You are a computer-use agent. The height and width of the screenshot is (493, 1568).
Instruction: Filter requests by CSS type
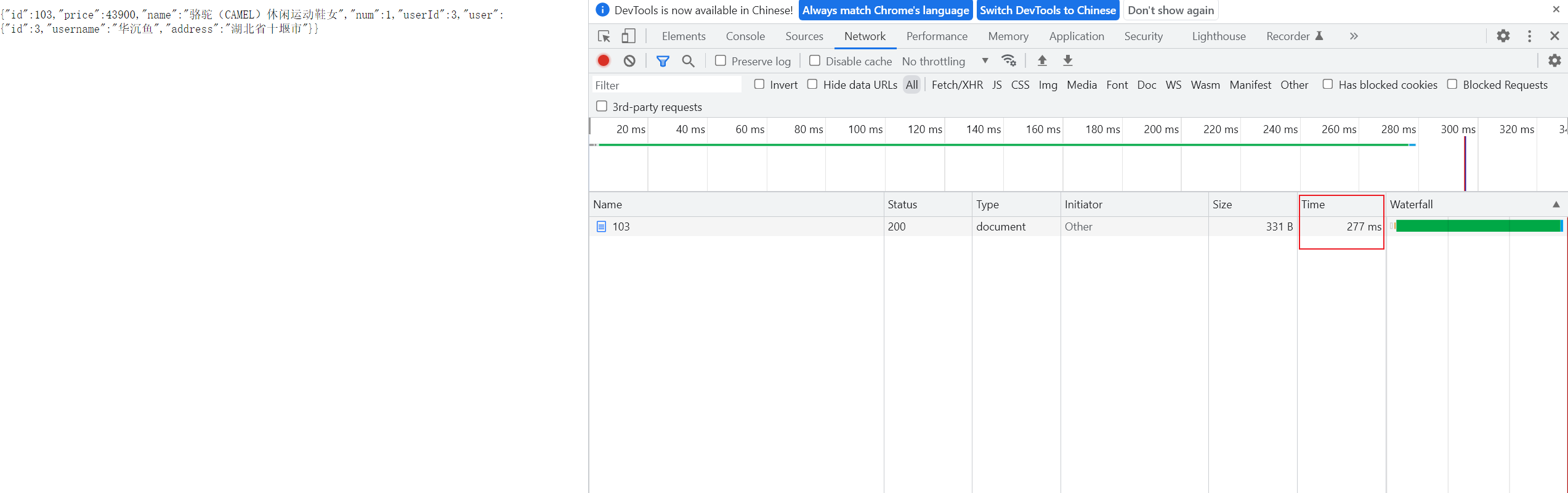1020,85
